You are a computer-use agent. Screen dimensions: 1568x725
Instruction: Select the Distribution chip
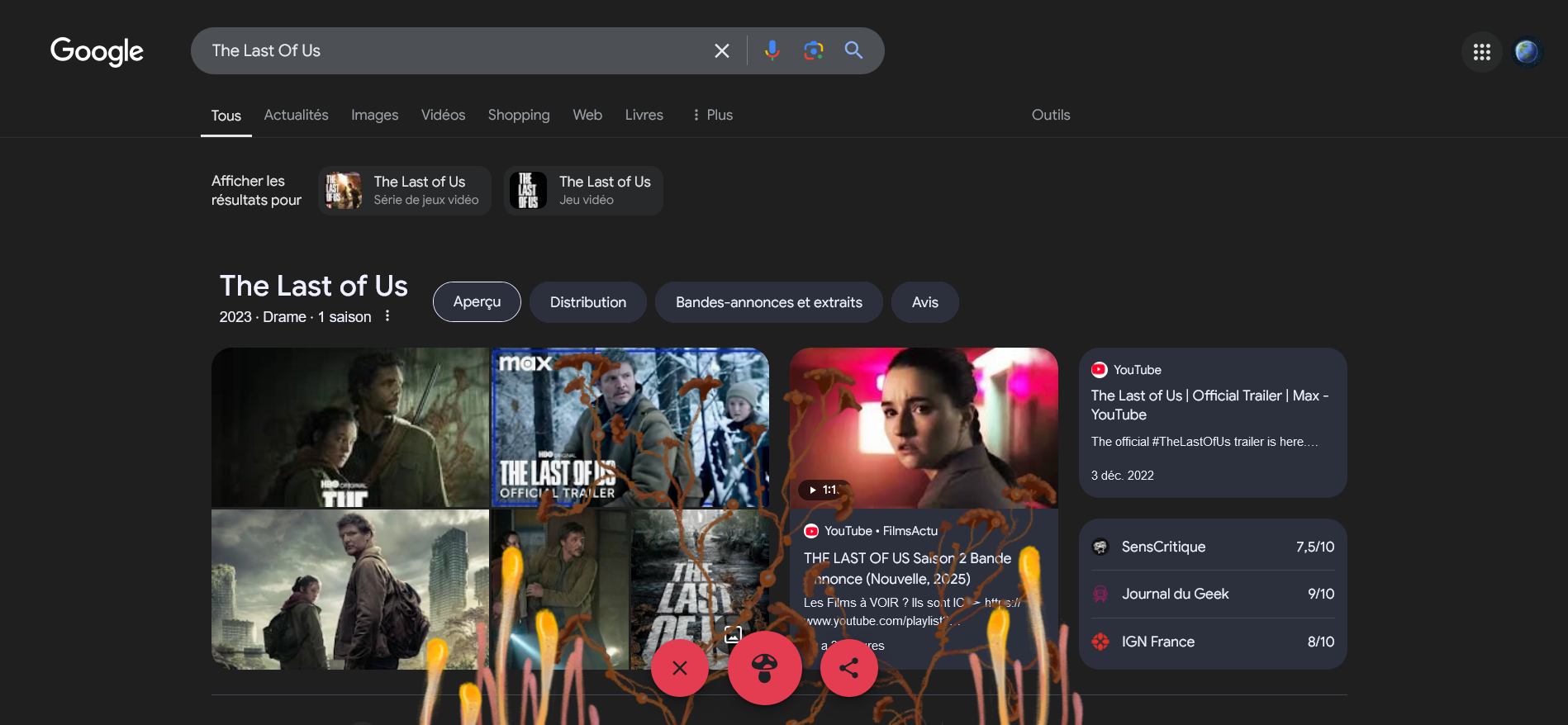[x=588, y=302]
